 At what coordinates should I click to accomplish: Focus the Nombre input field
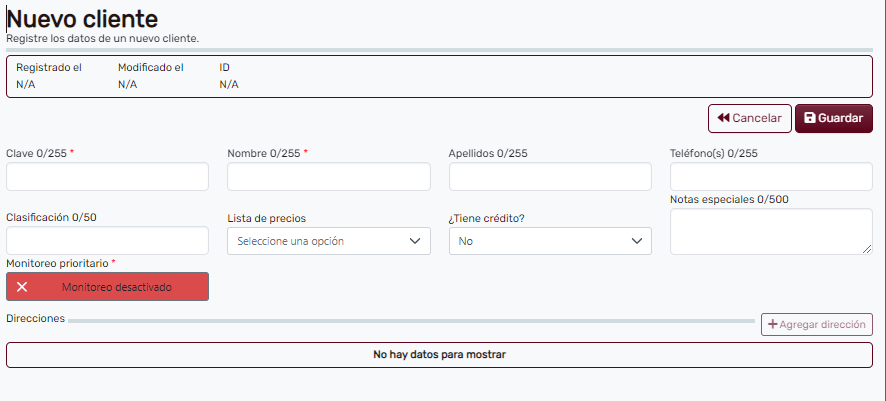coord(329,177)
